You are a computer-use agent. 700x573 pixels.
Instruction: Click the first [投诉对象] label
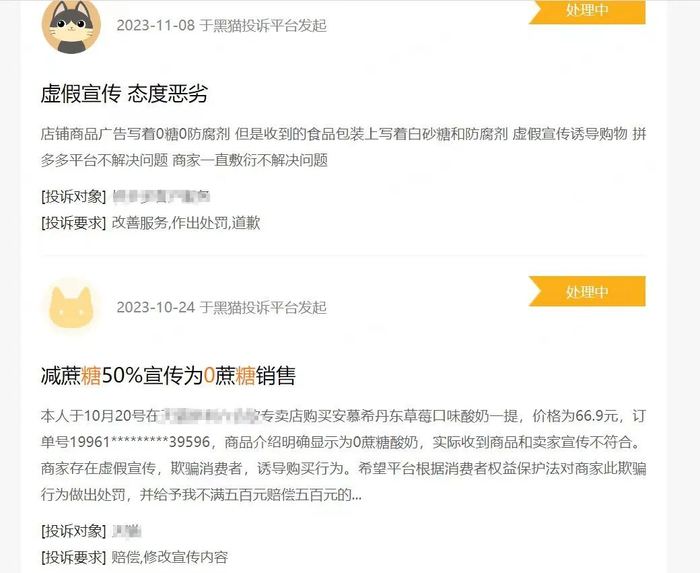tap(73, 196)
